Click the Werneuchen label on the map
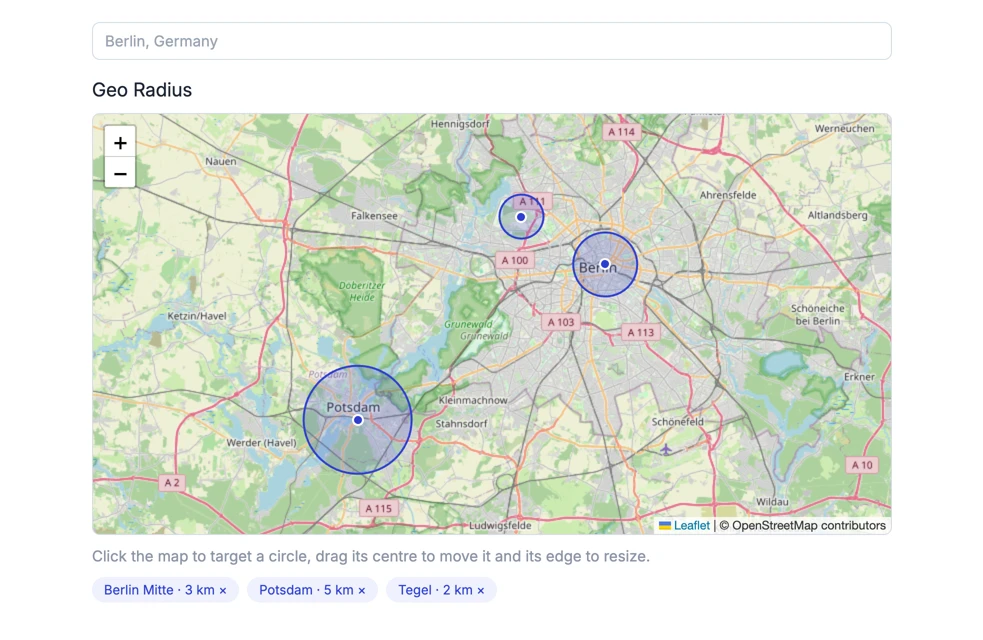 pyautogui.click(x=844, y=129)
